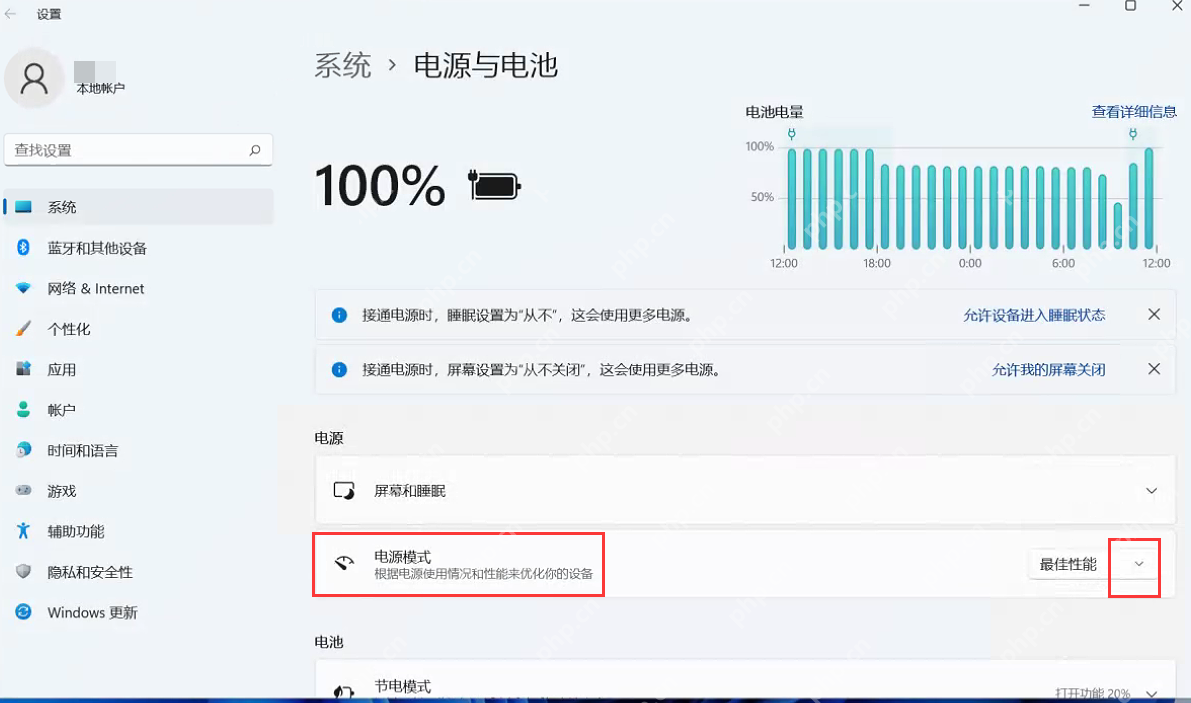Image resolution: width=1191 pixels, height=703 pixels.
Task: Go to 帐户 settings
Action: pyautogui.click(x=138, y=410)
